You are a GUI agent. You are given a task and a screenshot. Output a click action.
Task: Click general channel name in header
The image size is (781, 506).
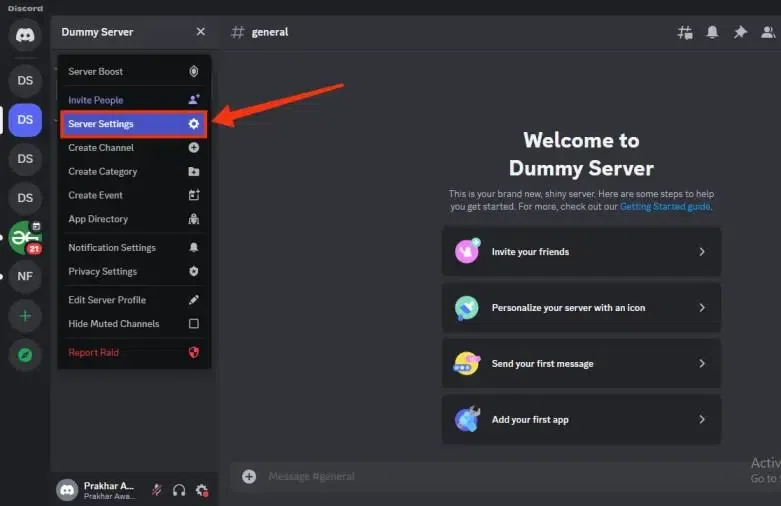click(x=269, y=32)
